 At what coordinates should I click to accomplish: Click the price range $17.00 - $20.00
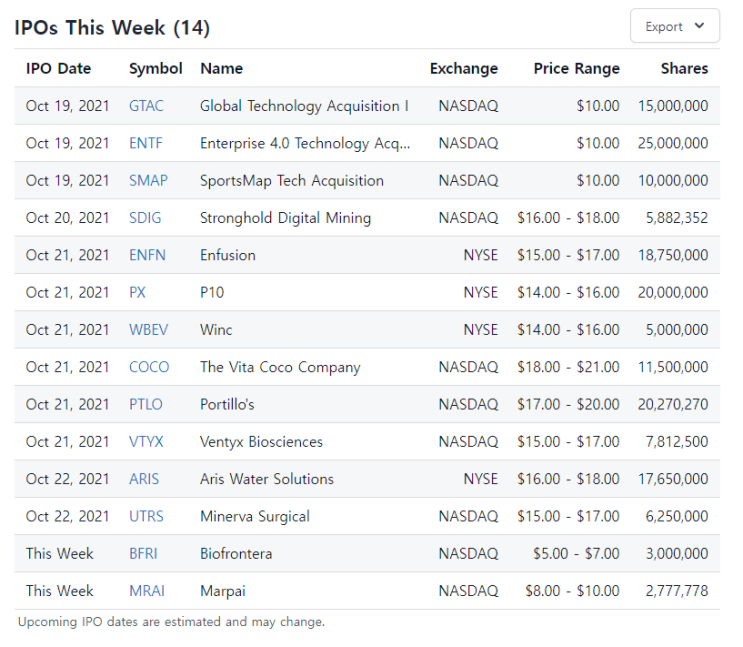(568, 405)
